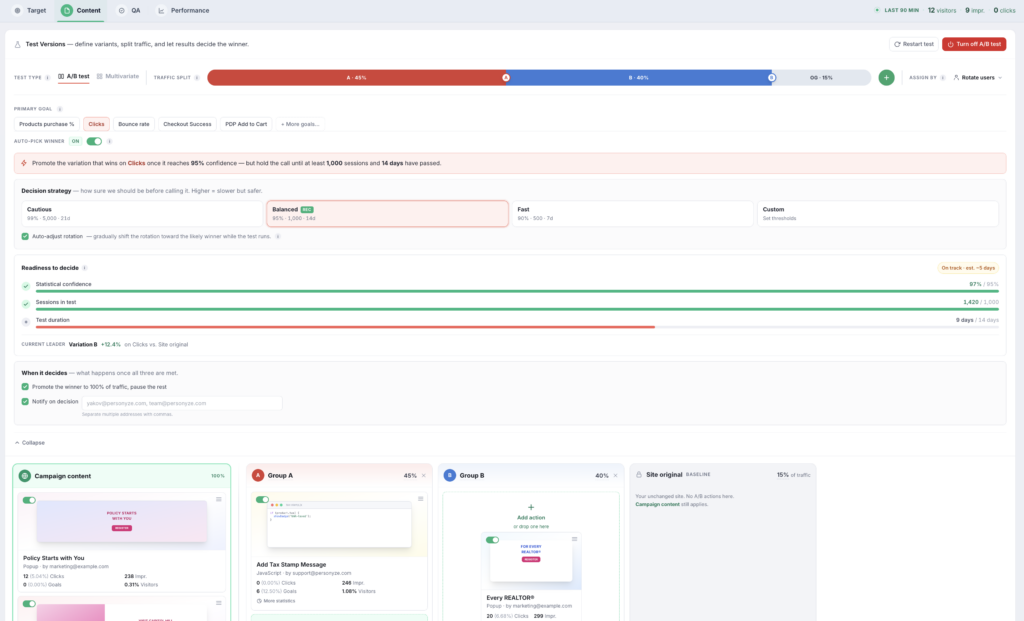Click the blue B badge of Group B
Screen dimensions: 1024x621
tap(449, 475)
